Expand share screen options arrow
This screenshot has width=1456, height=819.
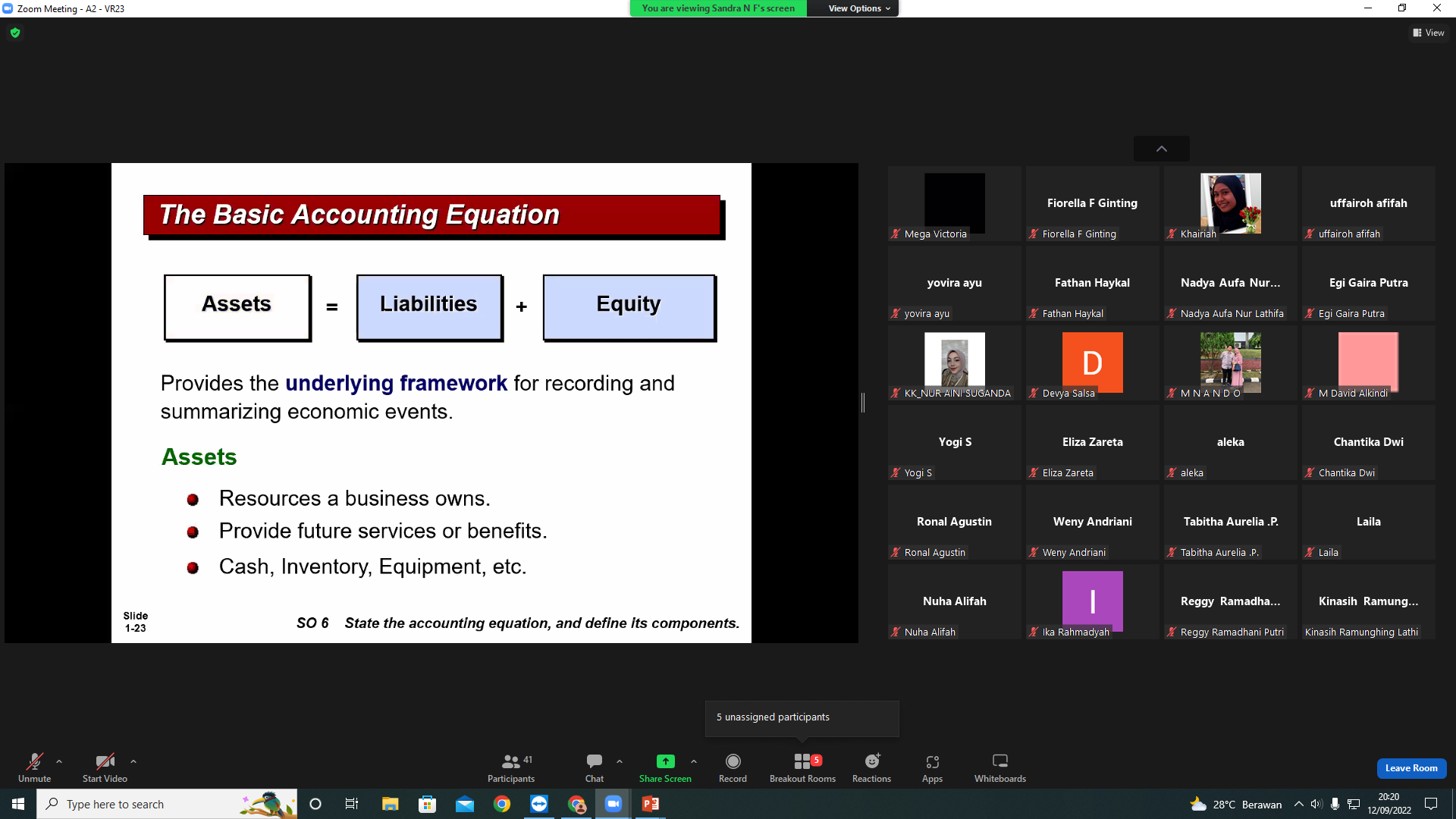click(694, 761)
